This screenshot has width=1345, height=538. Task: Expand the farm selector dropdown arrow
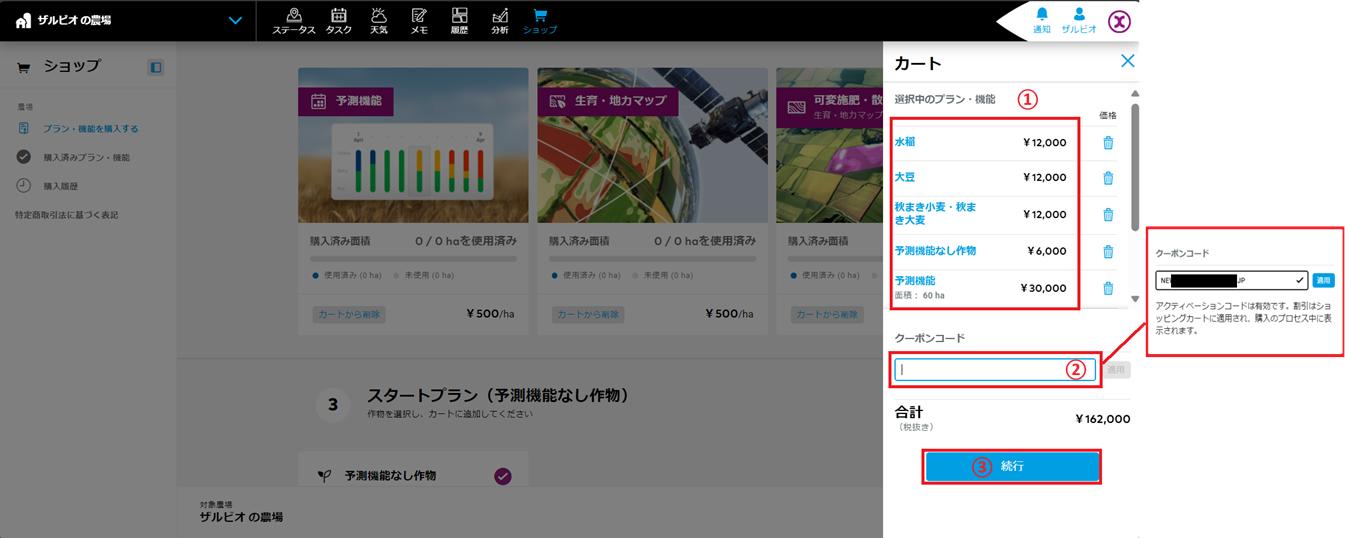pos(235,20)
